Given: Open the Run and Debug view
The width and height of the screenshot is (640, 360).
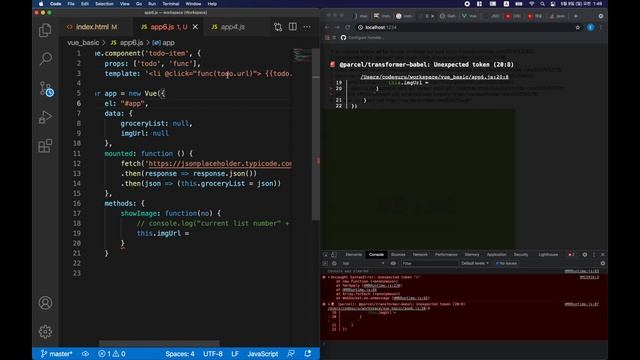Looking at the screenshot, I should coord(45,117).
